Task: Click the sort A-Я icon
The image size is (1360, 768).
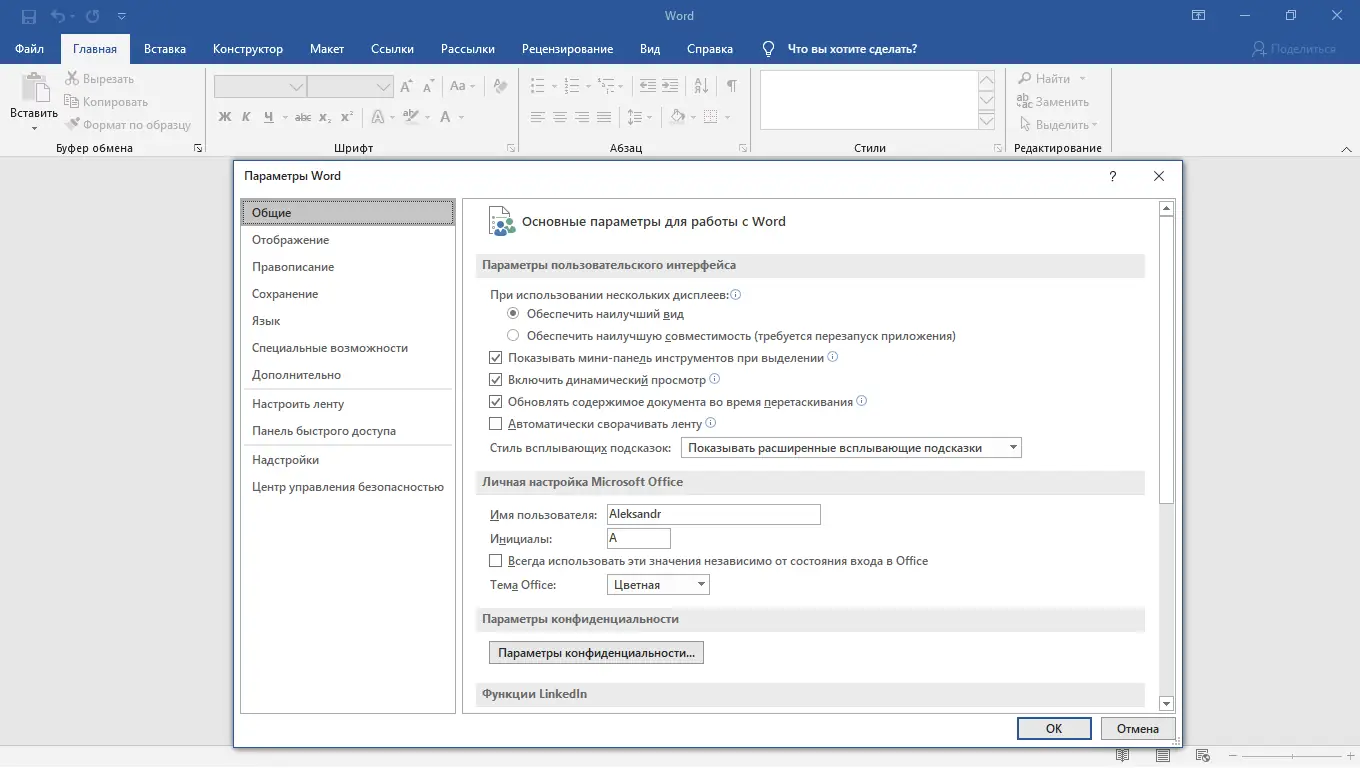Action: 700,86
